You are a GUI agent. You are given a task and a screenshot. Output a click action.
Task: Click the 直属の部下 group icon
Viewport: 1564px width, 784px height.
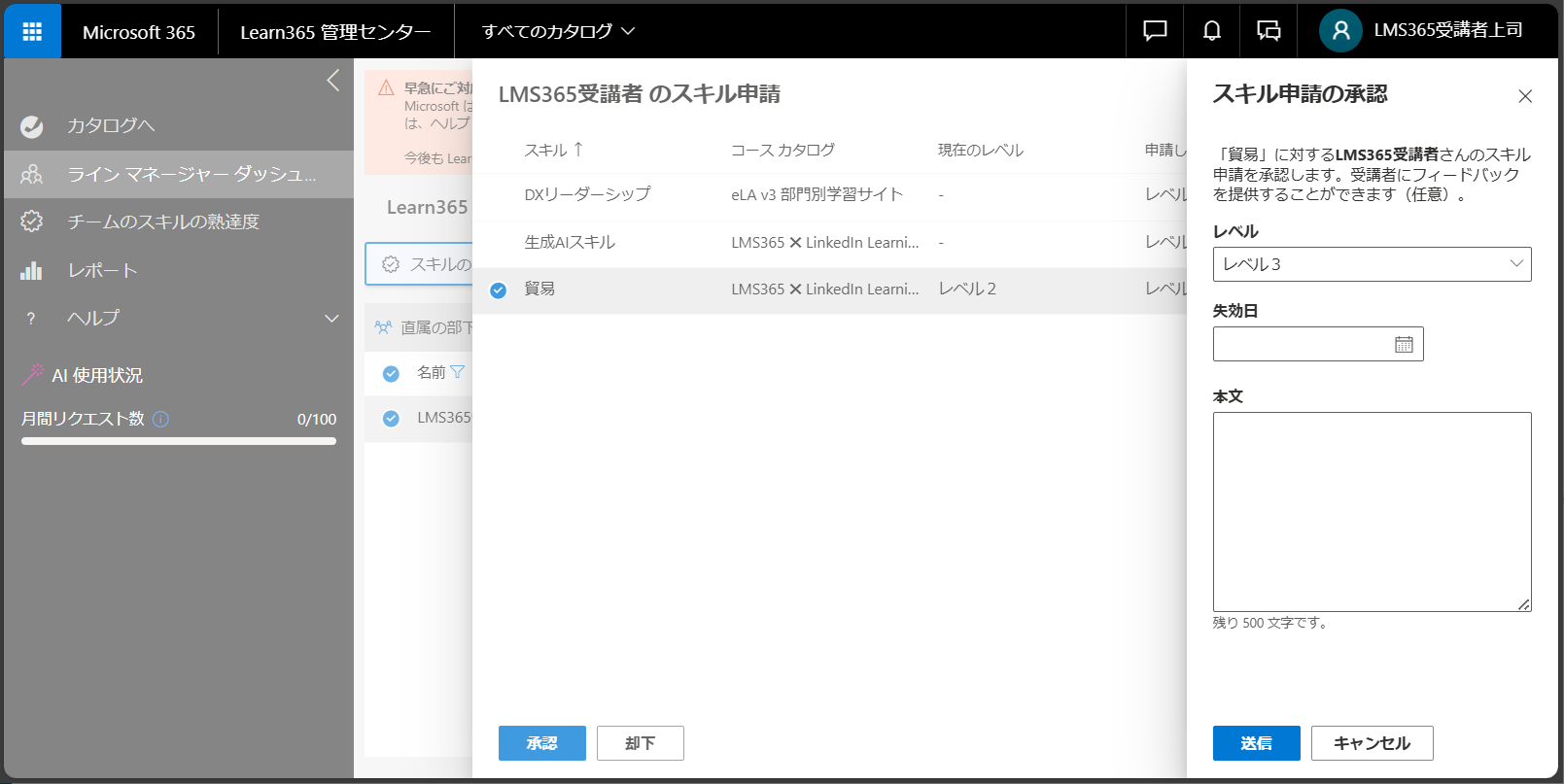(x=384, y=327)
